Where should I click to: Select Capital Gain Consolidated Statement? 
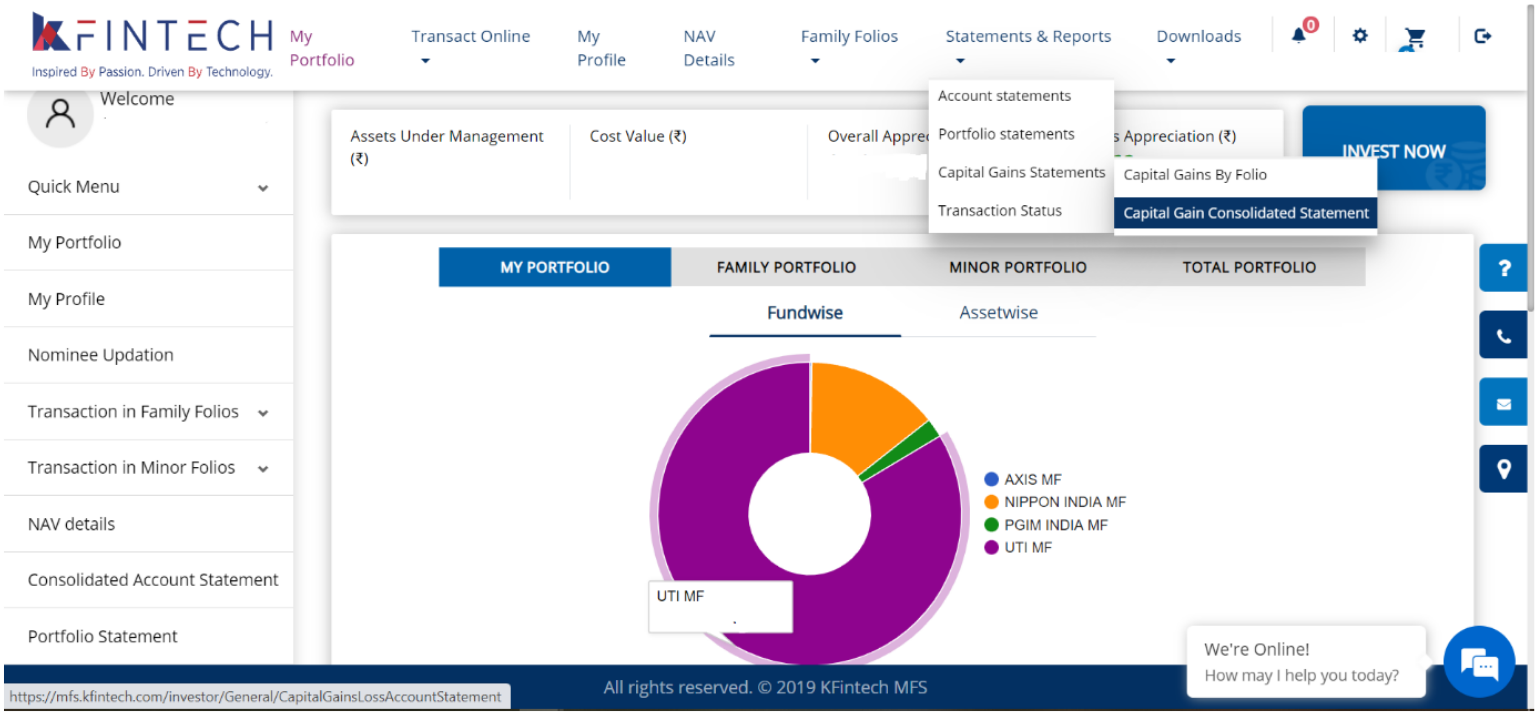[x=1245, y=213]
